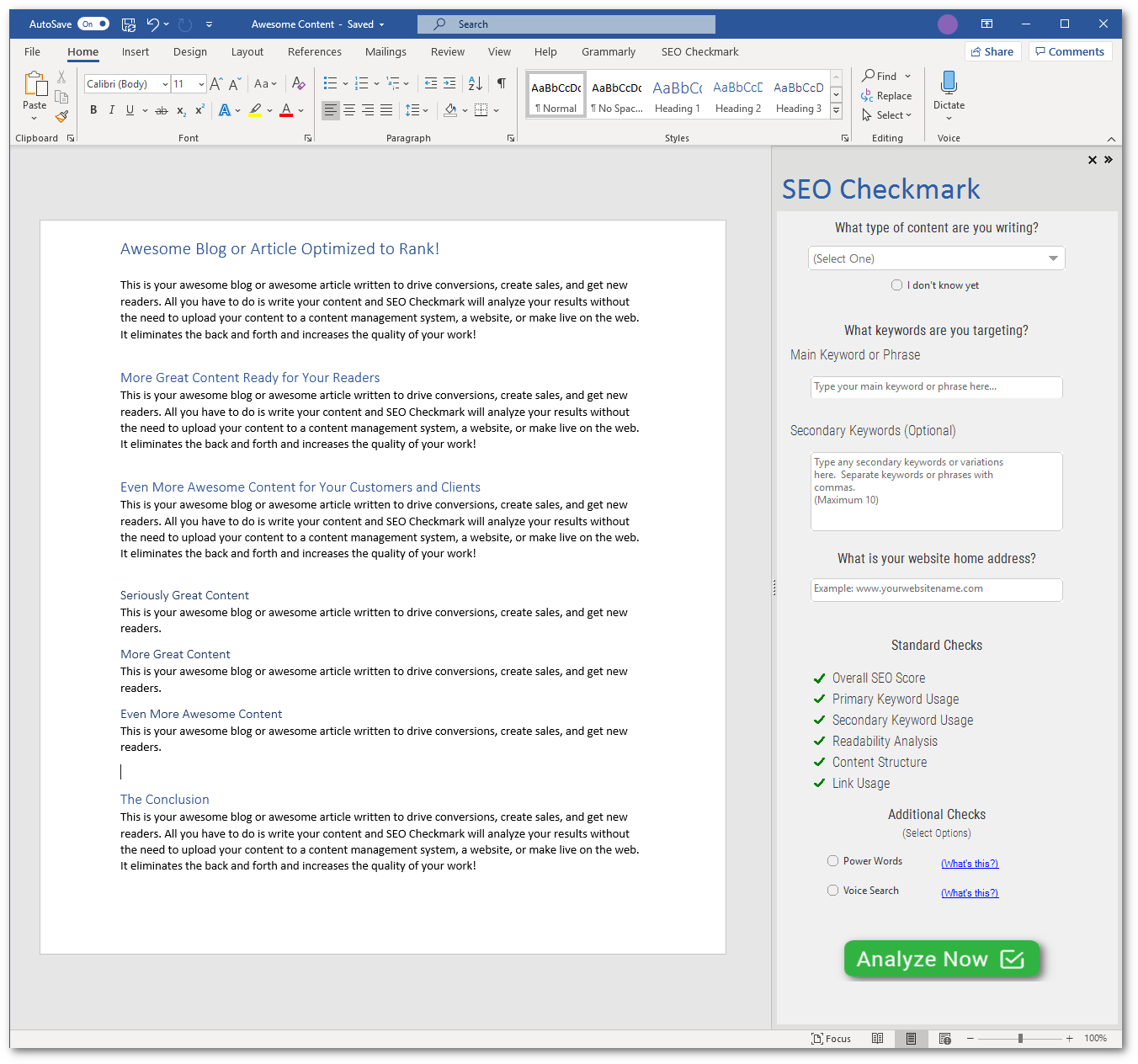This screenshot has width=1138, height=1064.
Task: Switch to the Design ribbon tab
Action: point(190,52)
